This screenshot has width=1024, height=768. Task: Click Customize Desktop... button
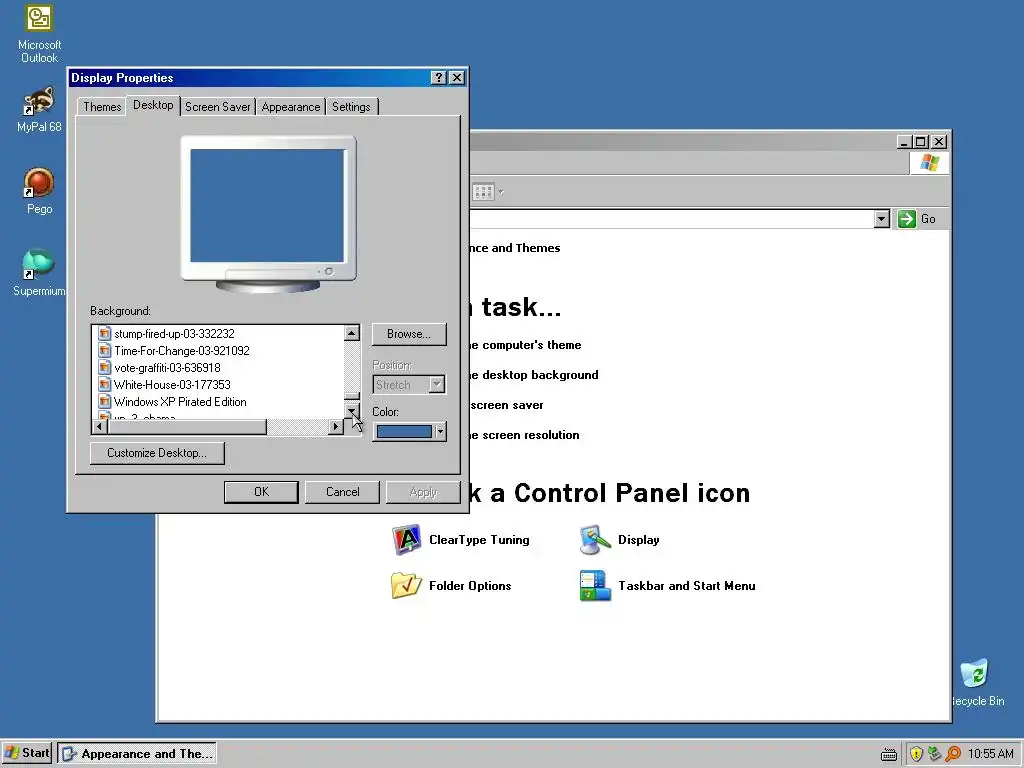coord(157,453)
